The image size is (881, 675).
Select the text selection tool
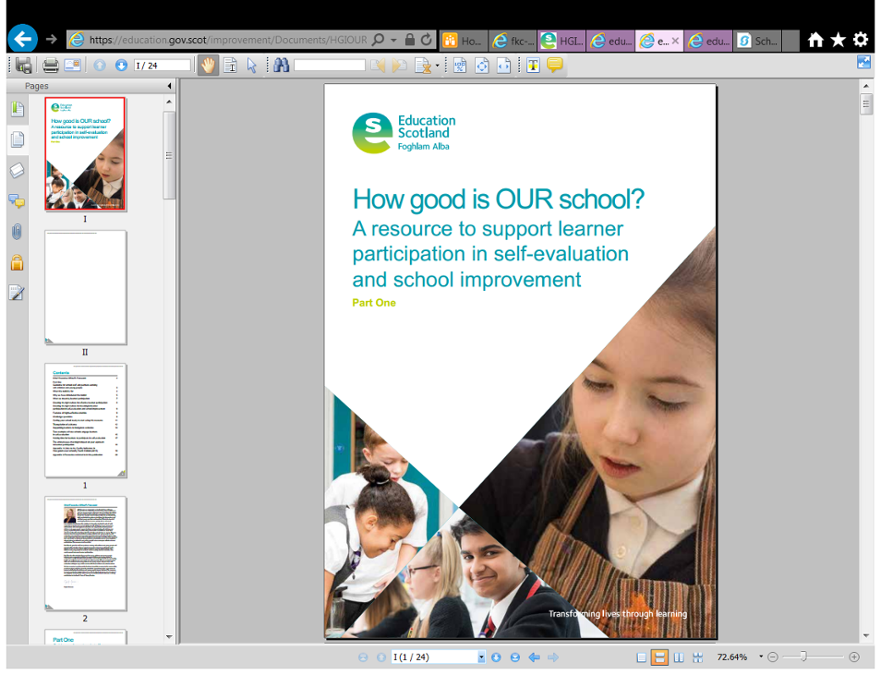(230, 66)
